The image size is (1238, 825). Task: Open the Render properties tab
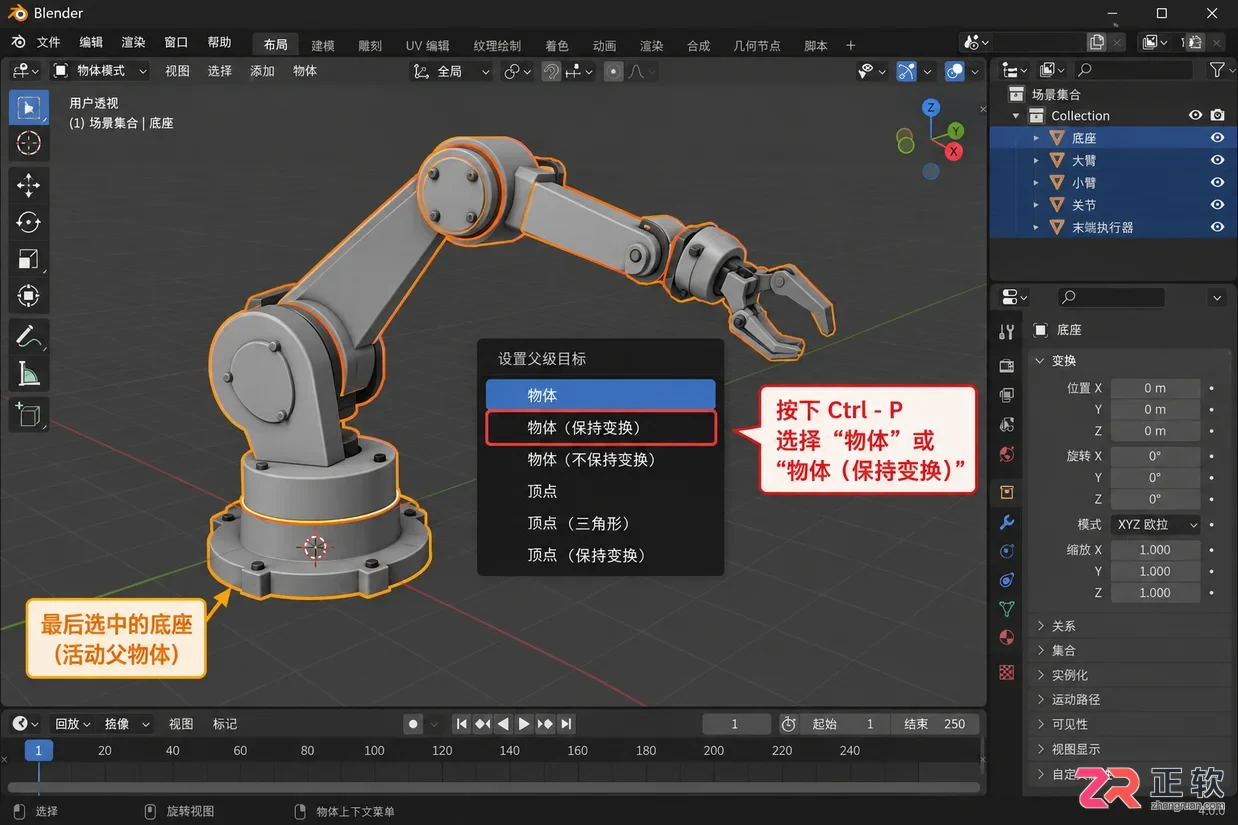click(1007, 366)
